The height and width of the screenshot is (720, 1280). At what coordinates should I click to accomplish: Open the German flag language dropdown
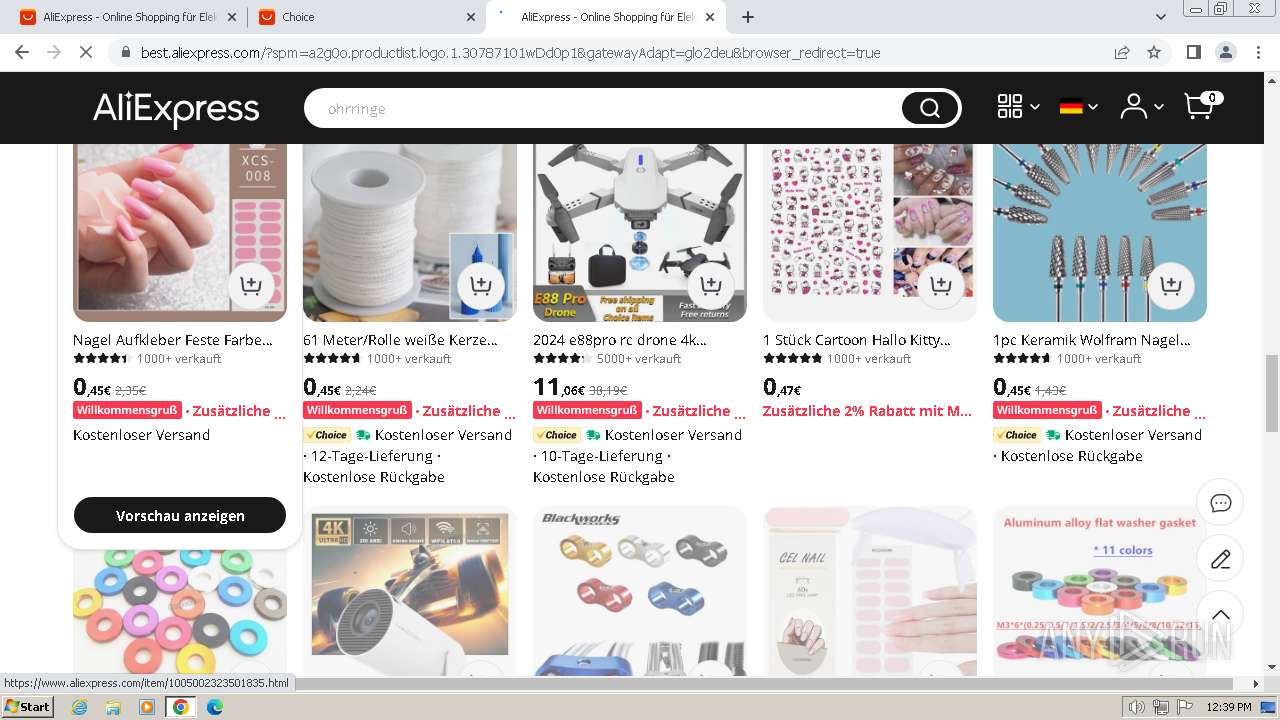pyautogui.click(x=1079, y=107)
